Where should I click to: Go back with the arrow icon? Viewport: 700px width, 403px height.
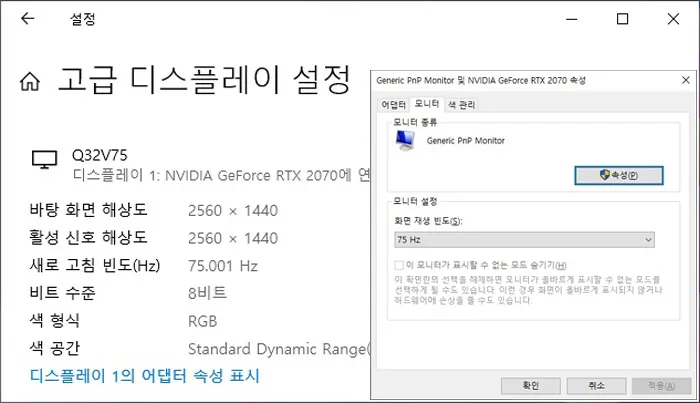[x=28, y=18]
